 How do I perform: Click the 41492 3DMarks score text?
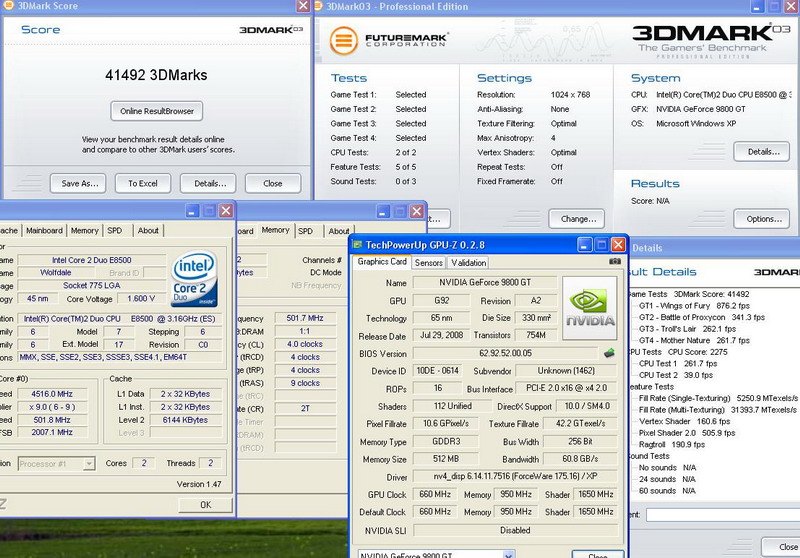click(156, 75)
